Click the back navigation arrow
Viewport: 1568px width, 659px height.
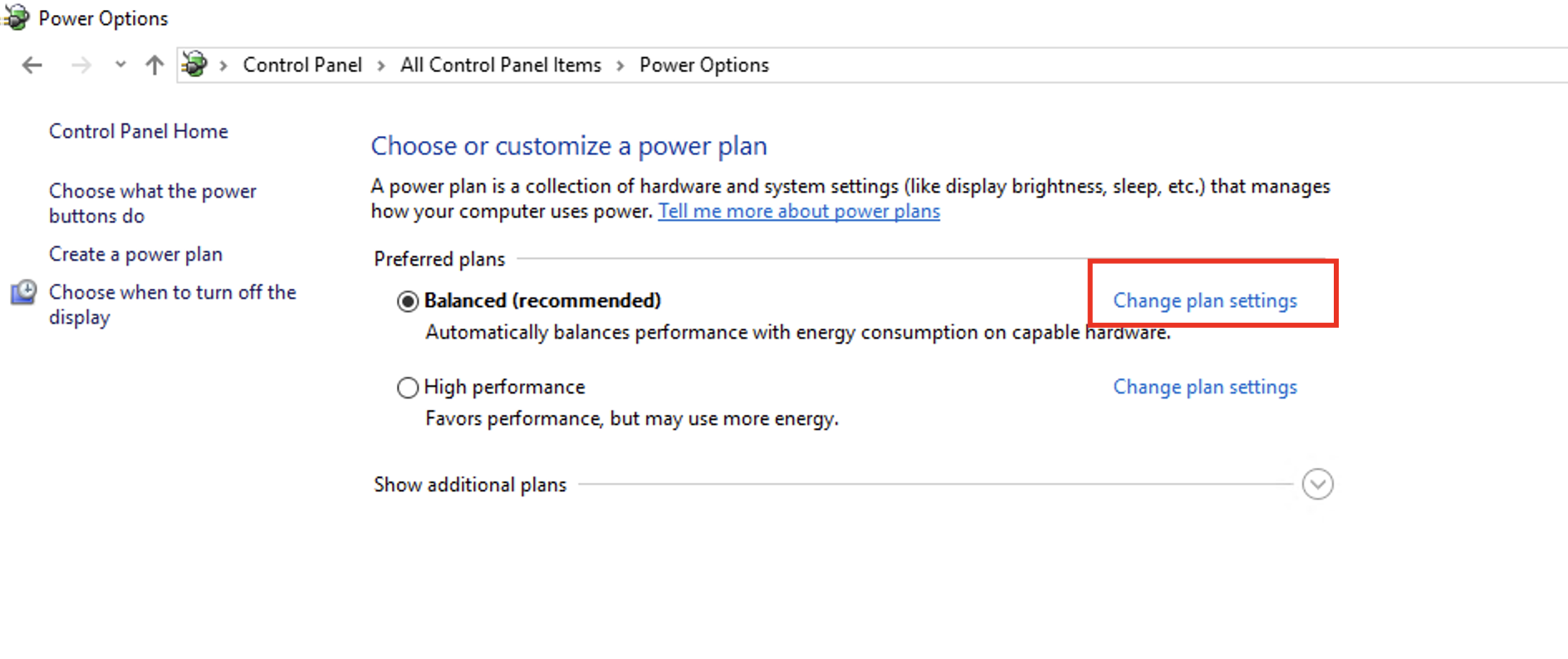[x=32, y=65]
